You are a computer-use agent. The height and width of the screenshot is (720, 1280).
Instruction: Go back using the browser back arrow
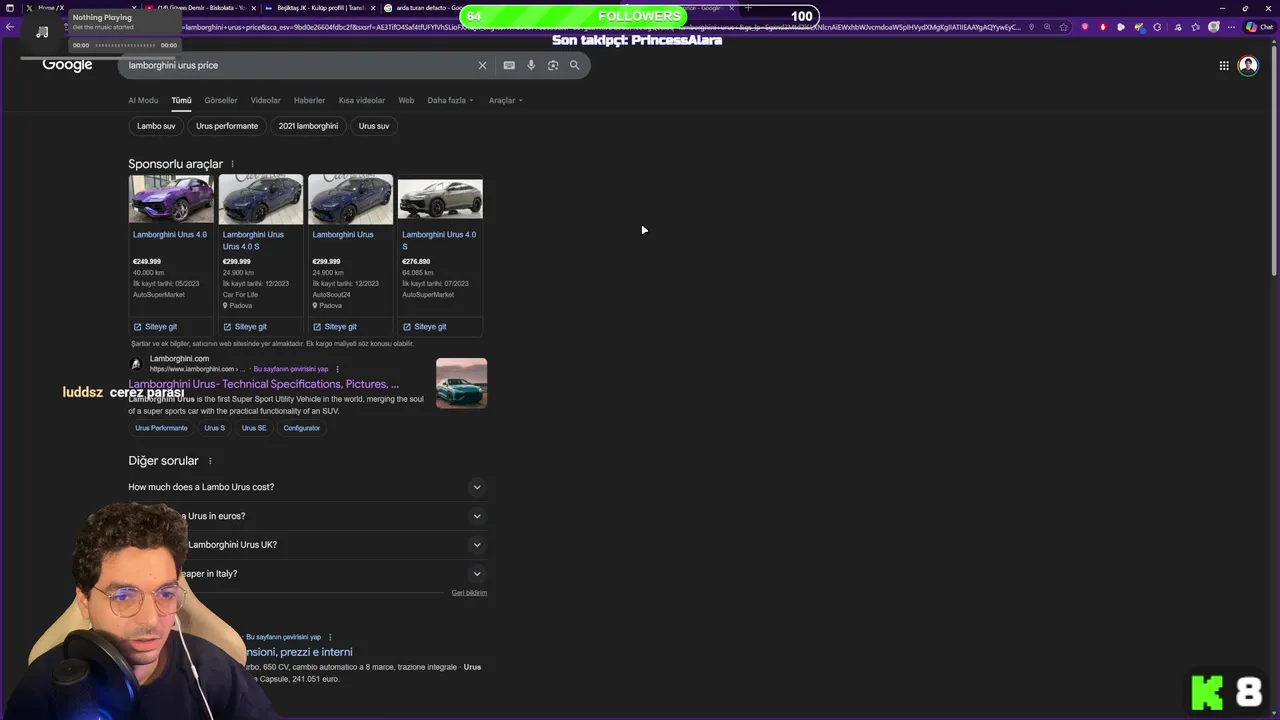[10, 27]
